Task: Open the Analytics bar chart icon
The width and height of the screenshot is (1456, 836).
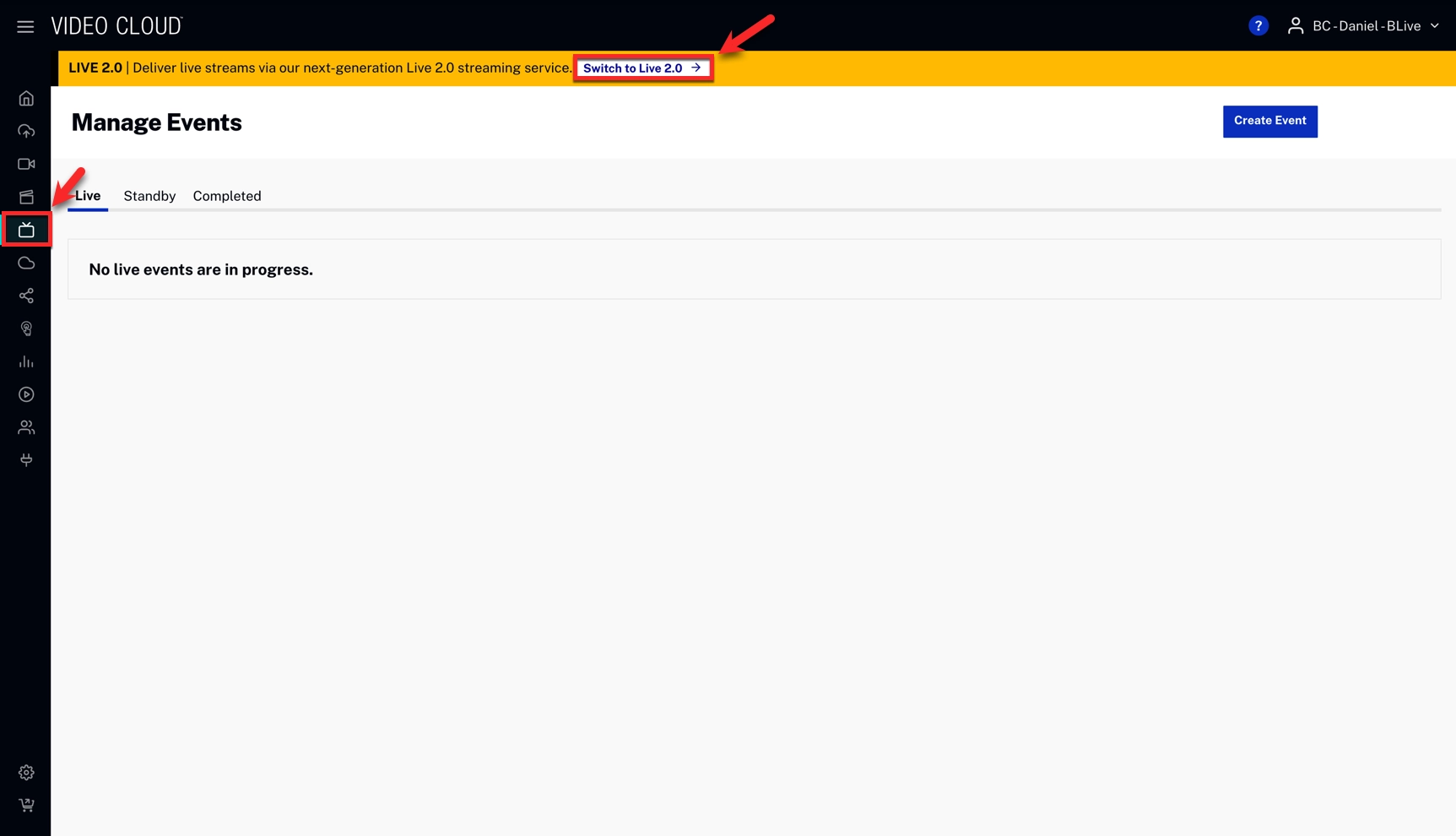Action: tap(26, 362)
